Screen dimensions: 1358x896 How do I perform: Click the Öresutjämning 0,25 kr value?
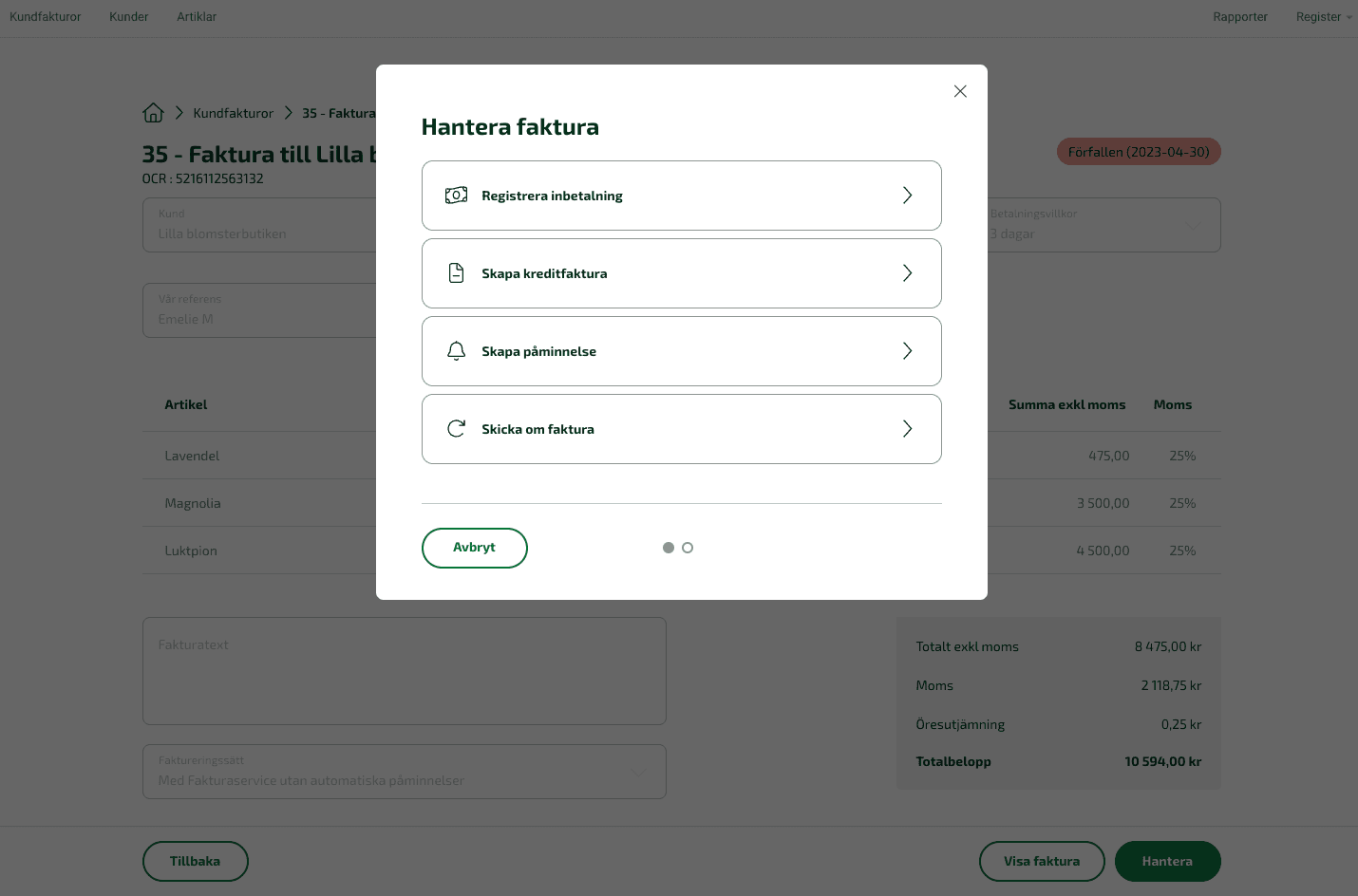[1181, 724]
